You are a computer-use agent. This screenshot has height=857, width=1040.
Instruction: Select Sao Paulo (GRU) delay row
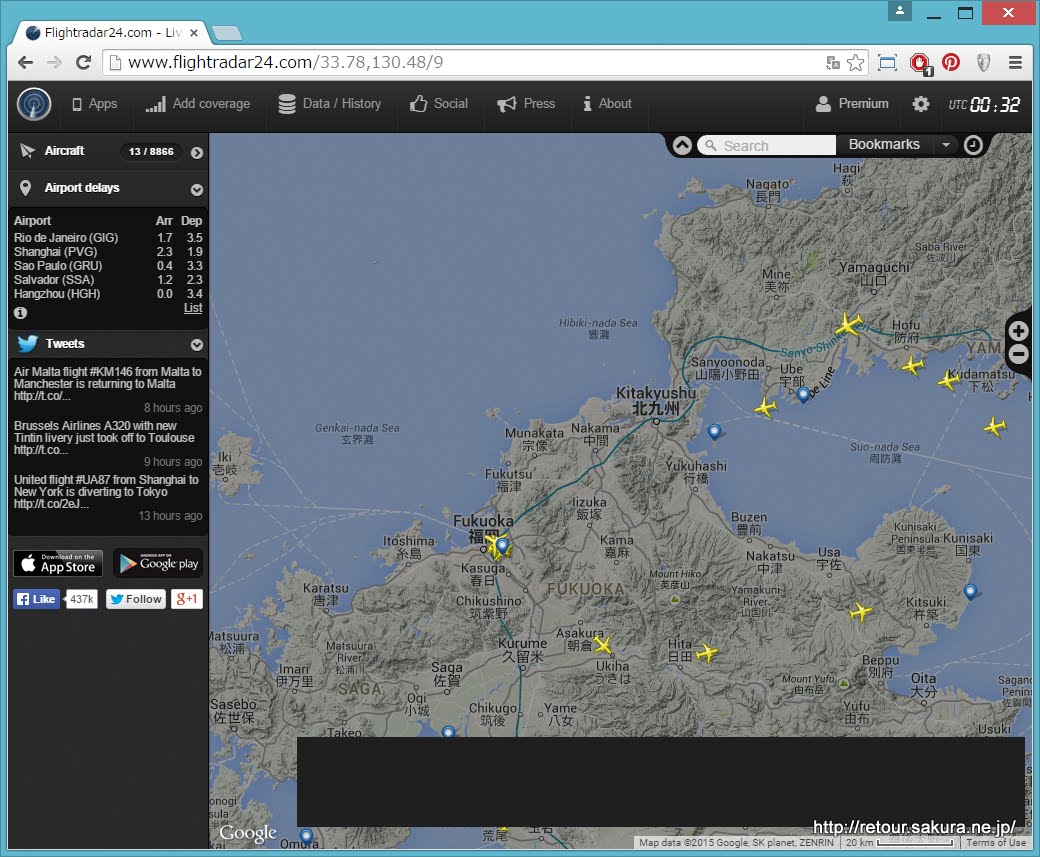[x=108, y=265]
